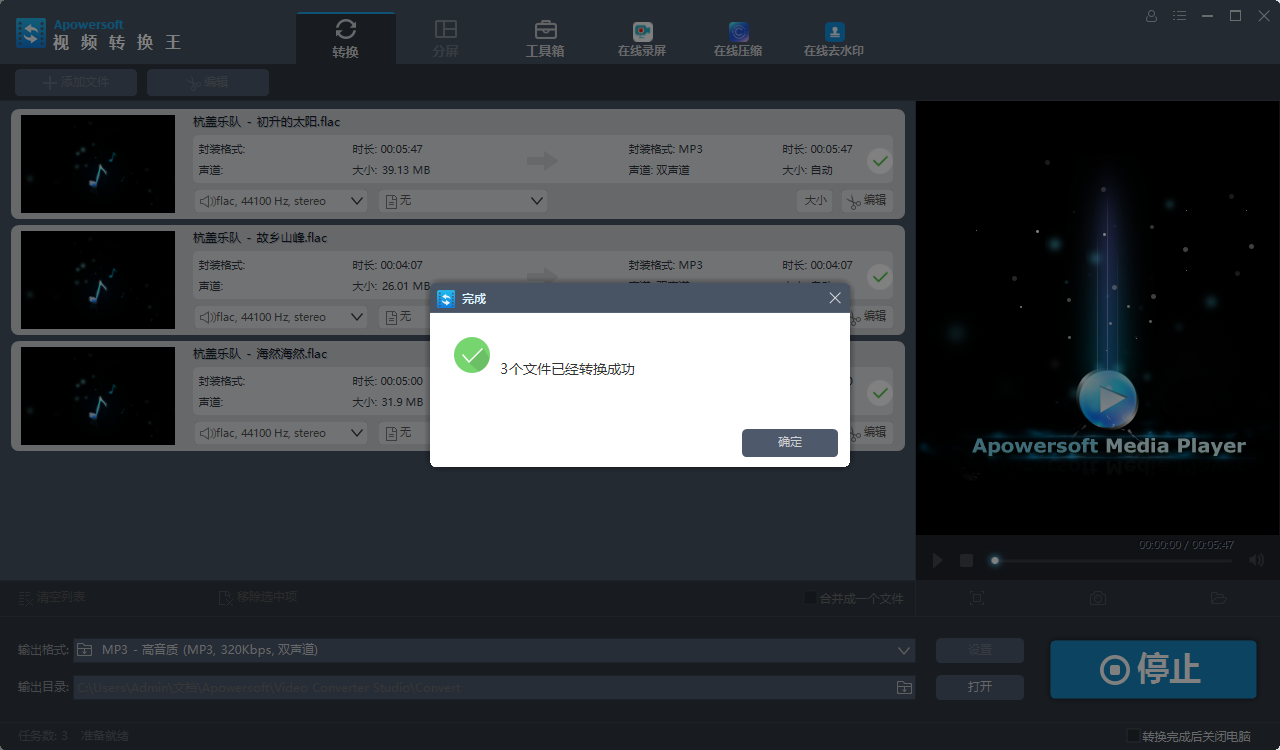Click file name 杭盖乐队 - 初升的太阳.flac
This screenshot has width=1280, height=750.
(x=267, y=122)
